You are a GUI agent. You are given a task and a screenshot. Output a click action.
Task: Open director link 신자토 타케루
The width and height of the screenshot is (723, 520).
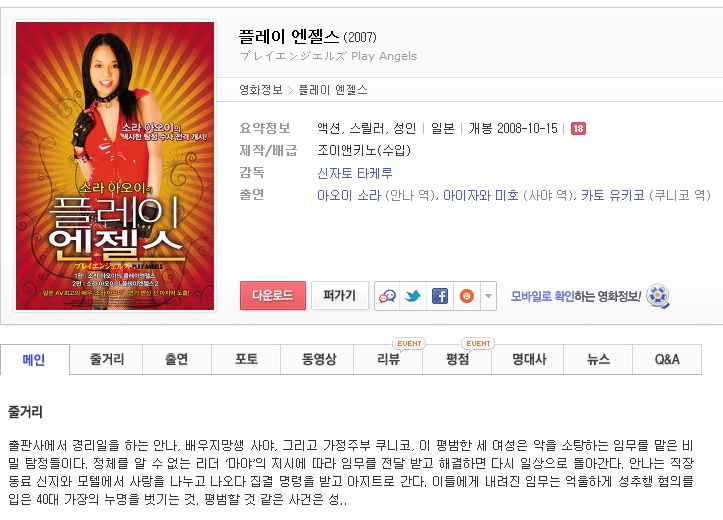click(x=355, y=173)
